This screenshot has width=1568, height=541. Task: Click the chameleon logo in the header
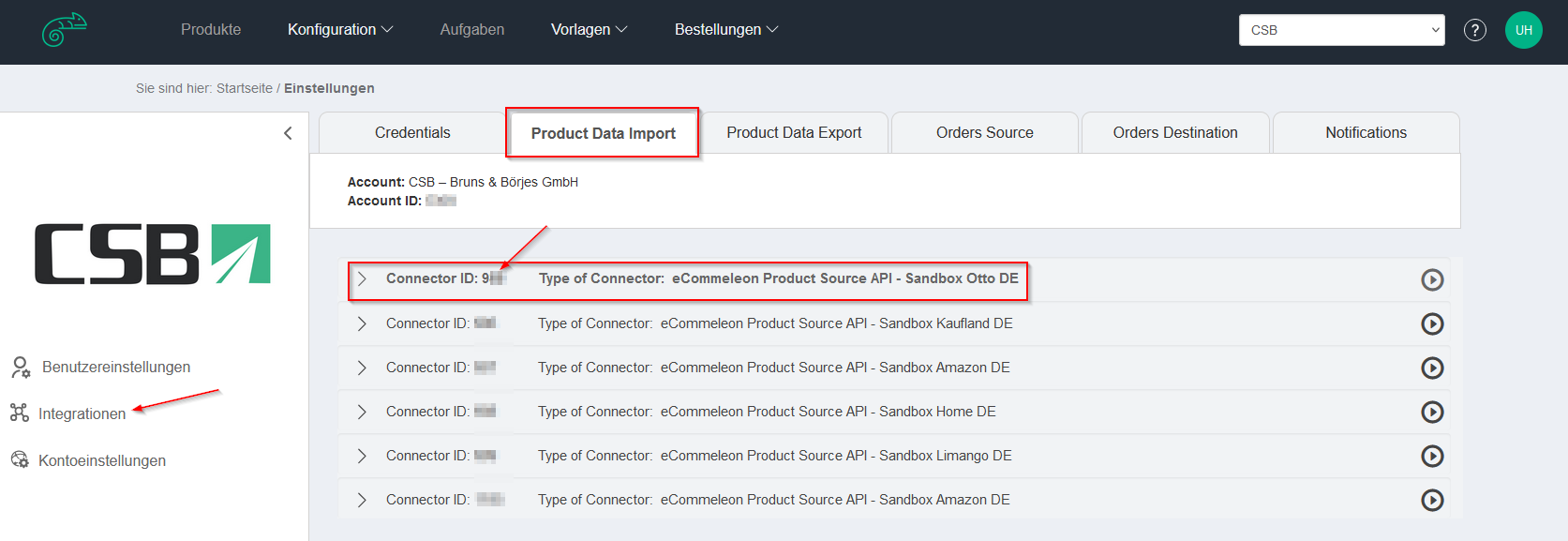(65, 30)
